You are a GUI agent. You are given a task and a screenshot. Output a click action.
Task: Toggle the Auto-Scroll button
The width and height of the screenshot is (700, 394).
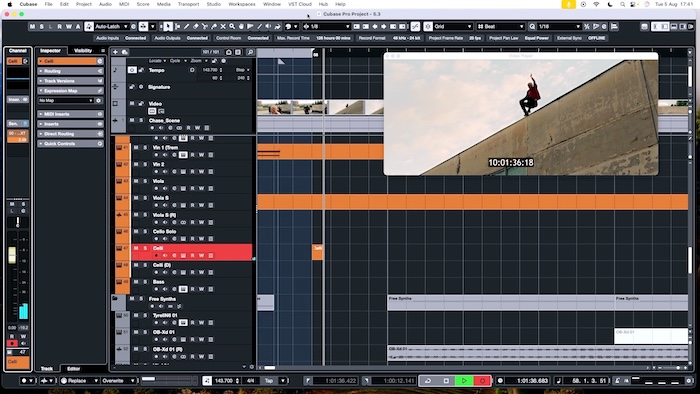143,26
